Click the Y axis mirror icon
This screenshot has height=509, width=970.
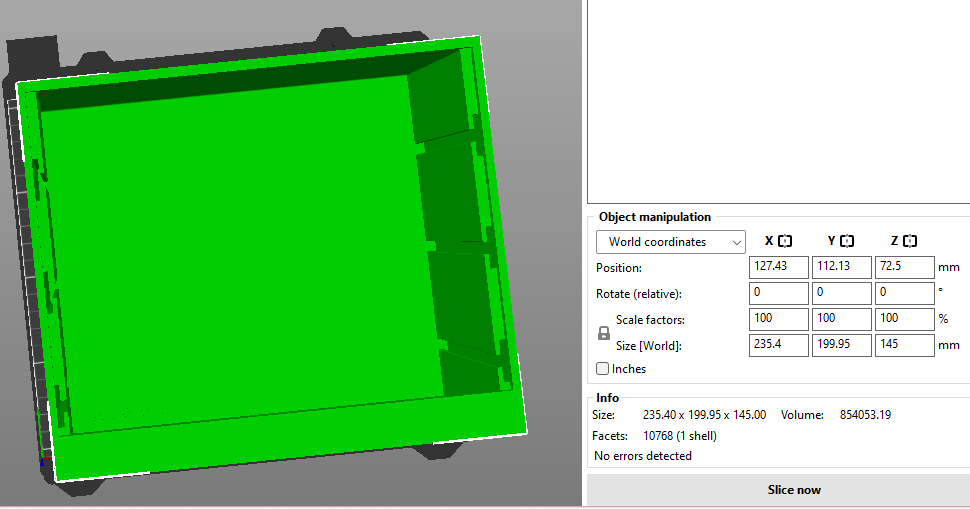pyautogui.click(x=847, y=241)
